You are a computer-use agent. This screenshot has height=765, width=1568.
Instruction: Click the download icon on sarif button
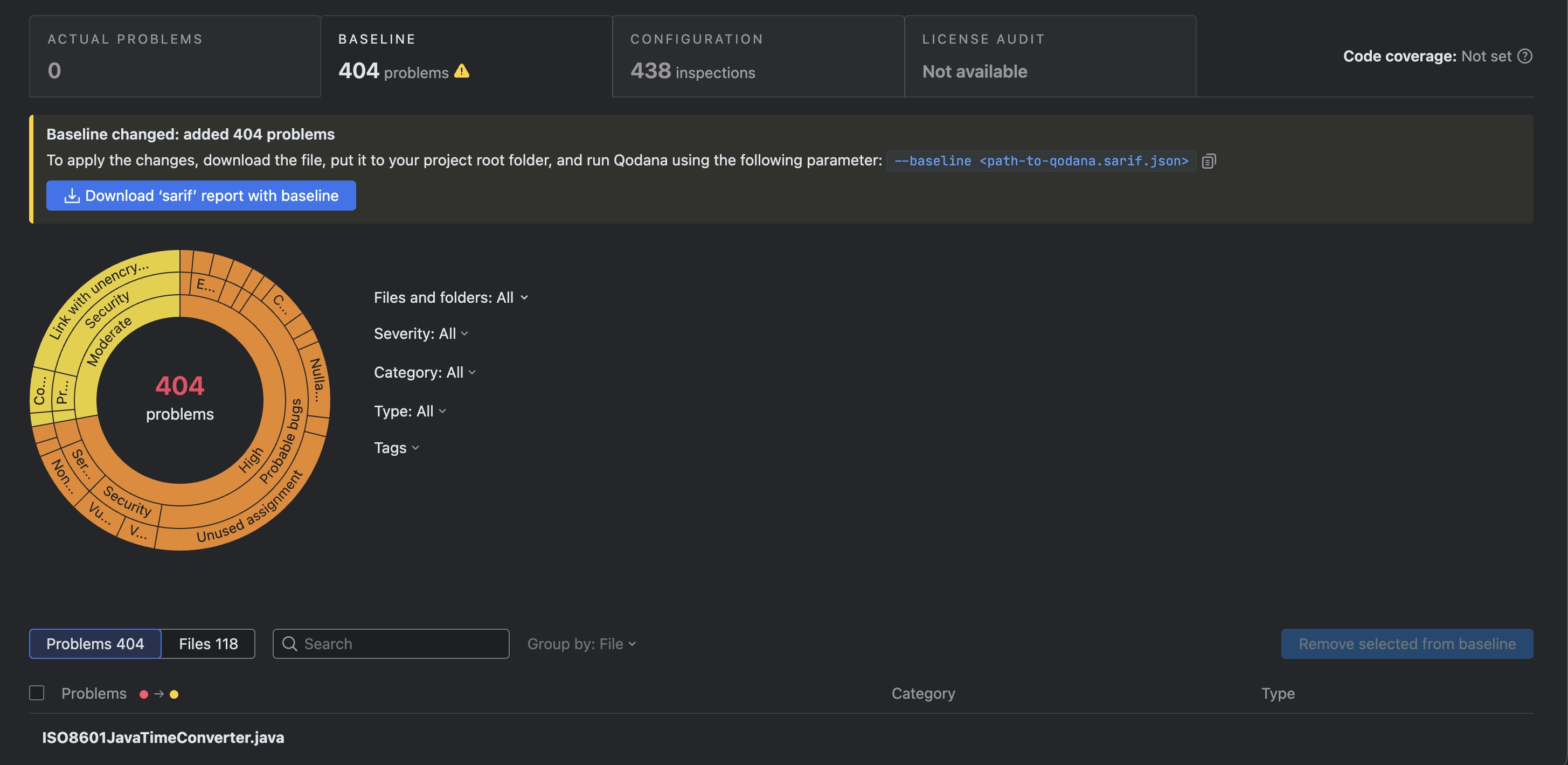pyautogui.click(x=72, y=196)
